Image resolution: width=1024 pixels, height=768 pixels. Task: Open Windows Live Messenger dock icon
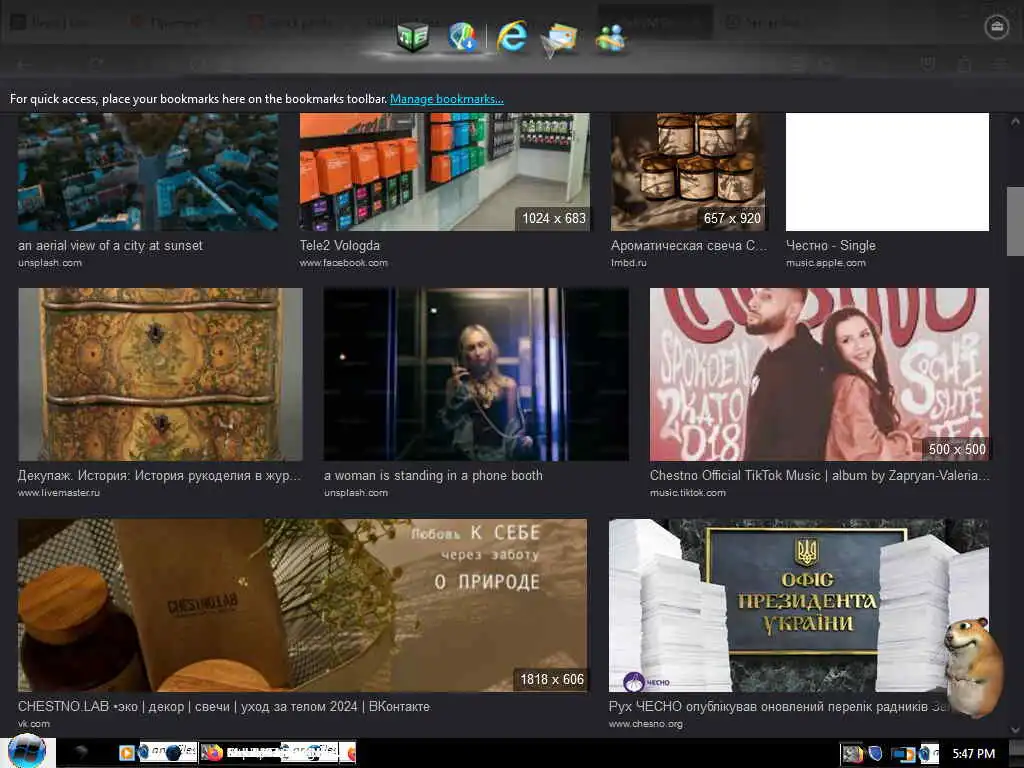pos(610,37)
